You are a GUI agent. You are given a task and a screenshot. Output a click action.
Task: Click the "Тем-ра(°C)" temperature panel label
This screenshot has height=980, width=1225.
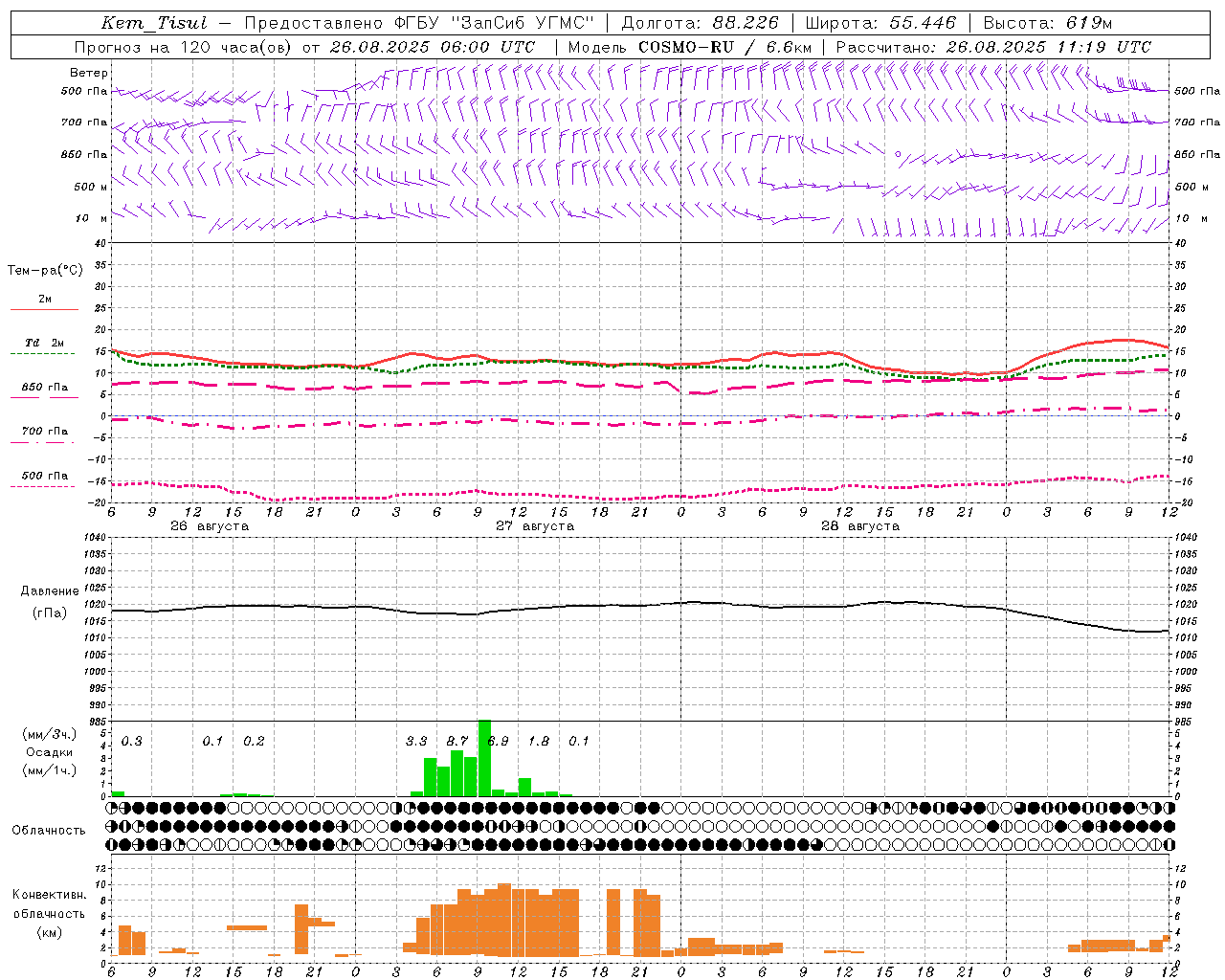pos(45,271)
